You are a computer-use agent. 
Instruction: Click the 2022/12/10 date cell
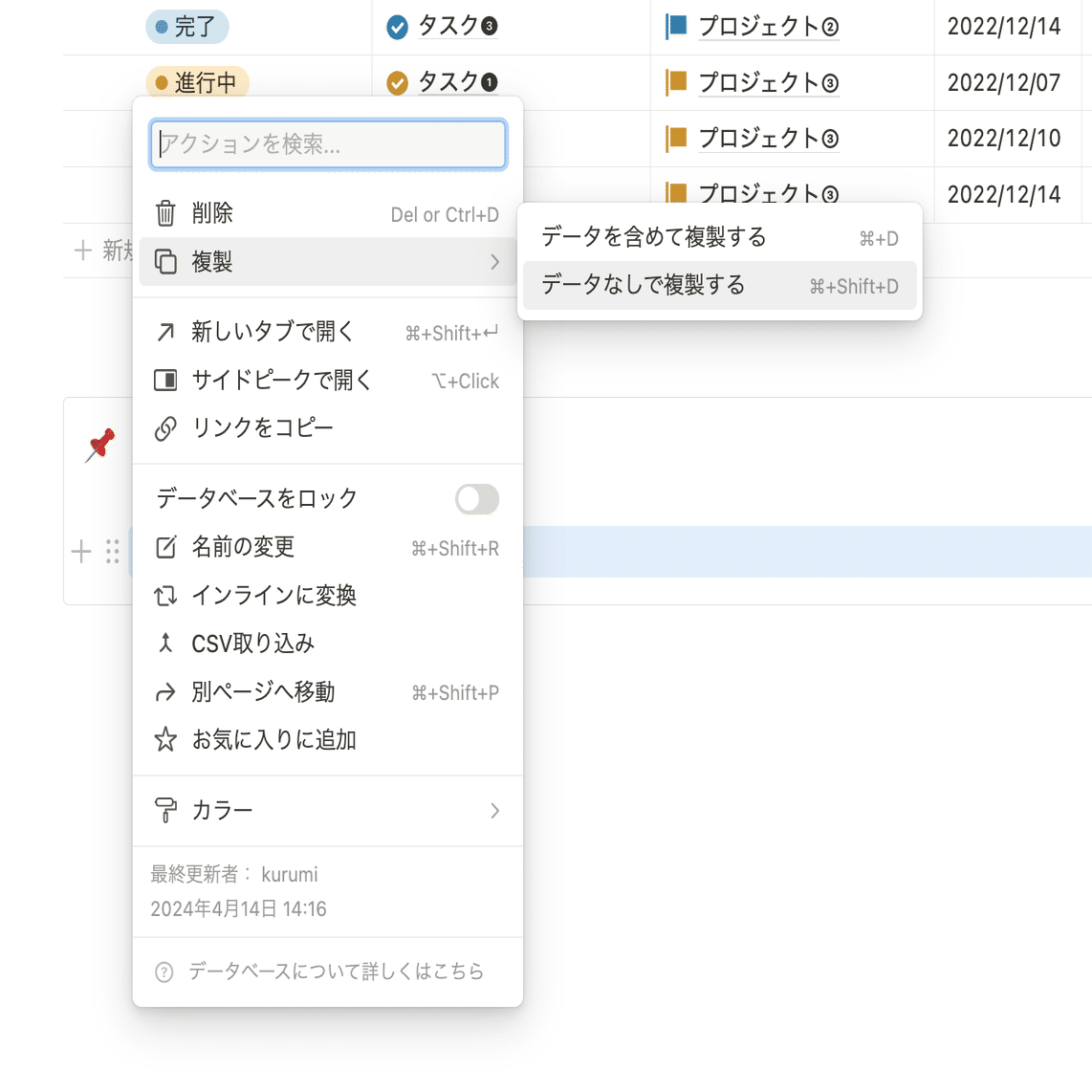1004,139
